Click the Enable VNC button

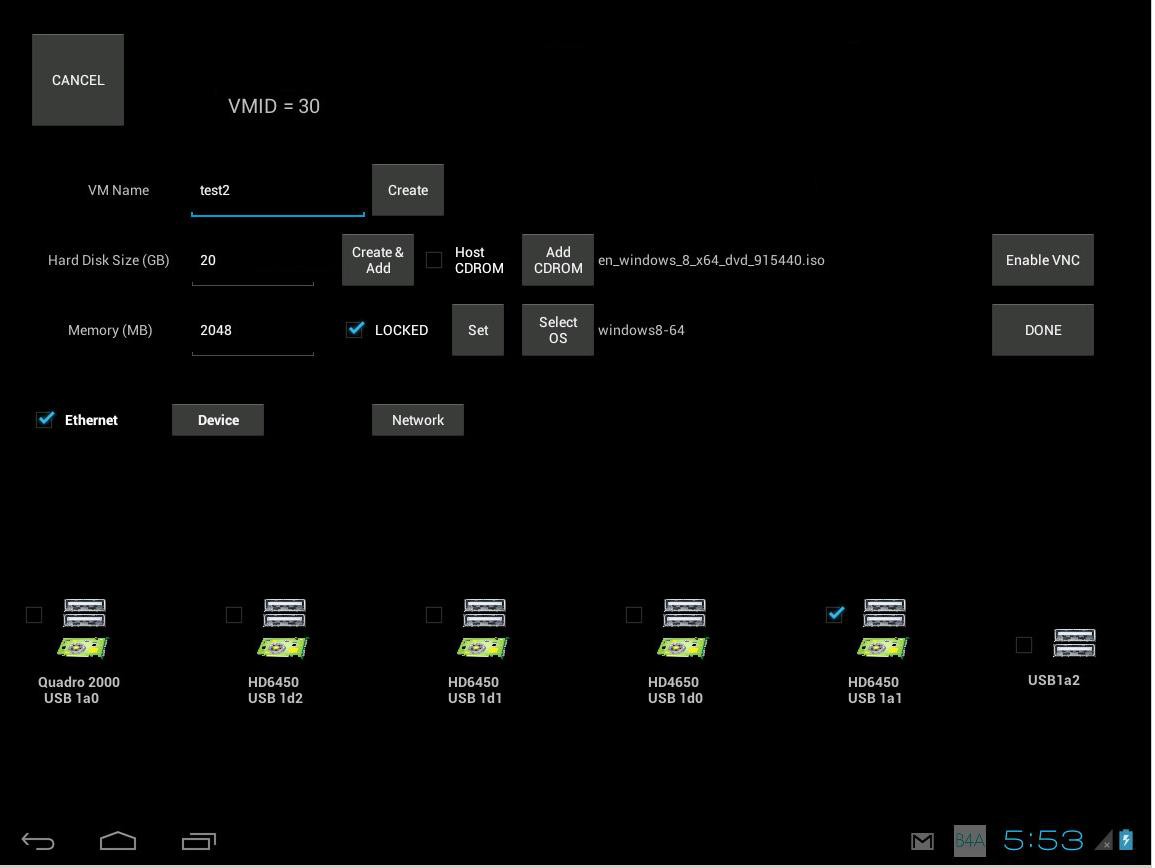pyautogui.click(x=1043, y=260)
